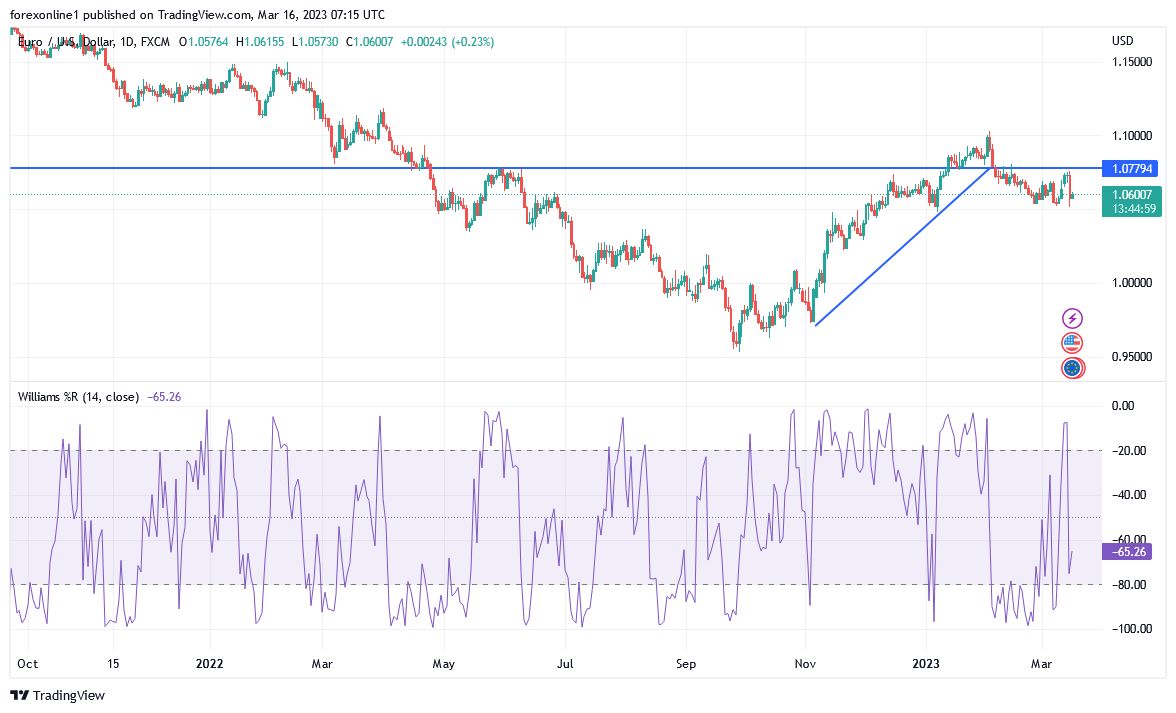Toggle the green current price label 1.06007
The width and height of the screenshot is (1176, 713).
(x=1132, y=194)
